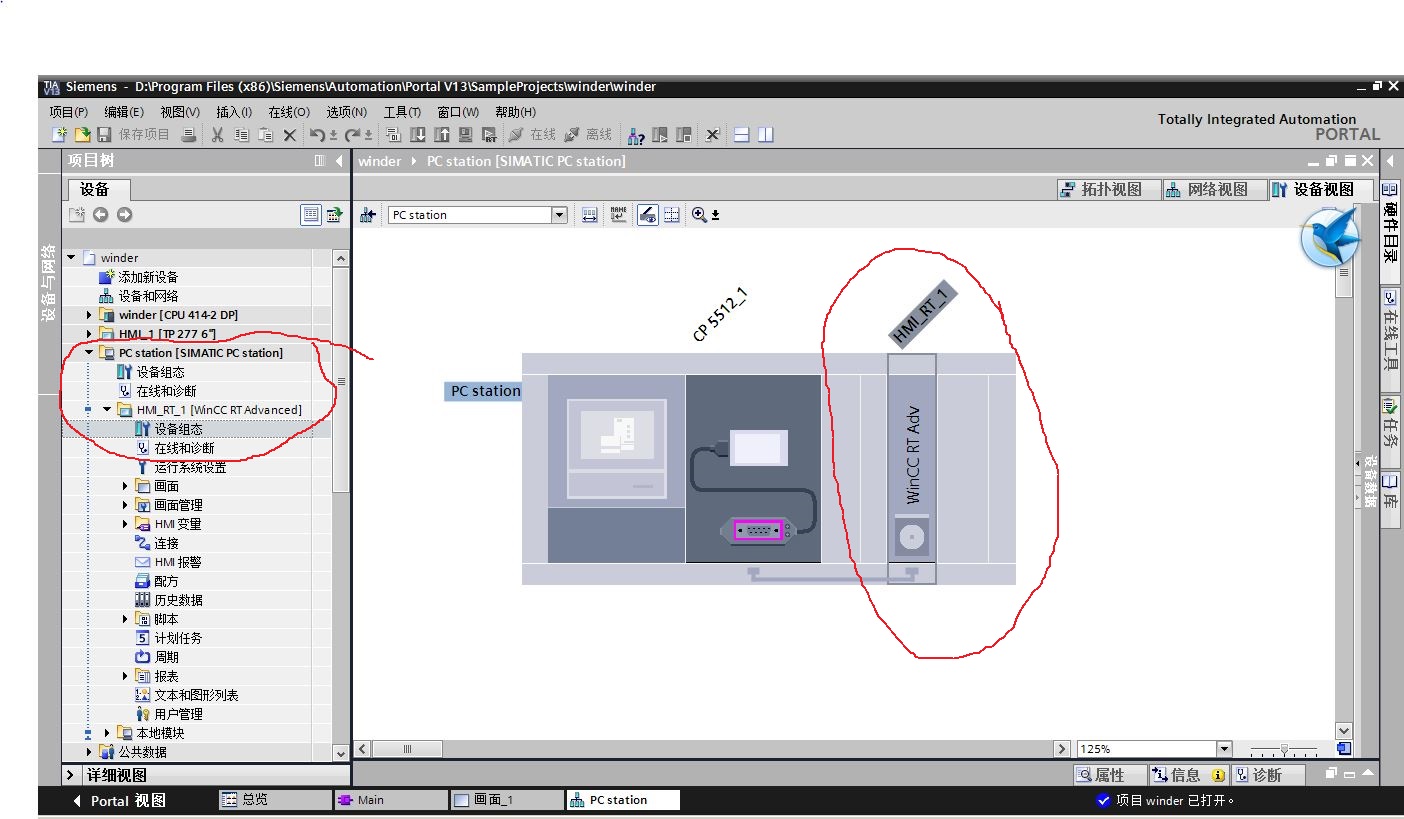Switch to Portal 视图 view

click(x=119, y=800)
